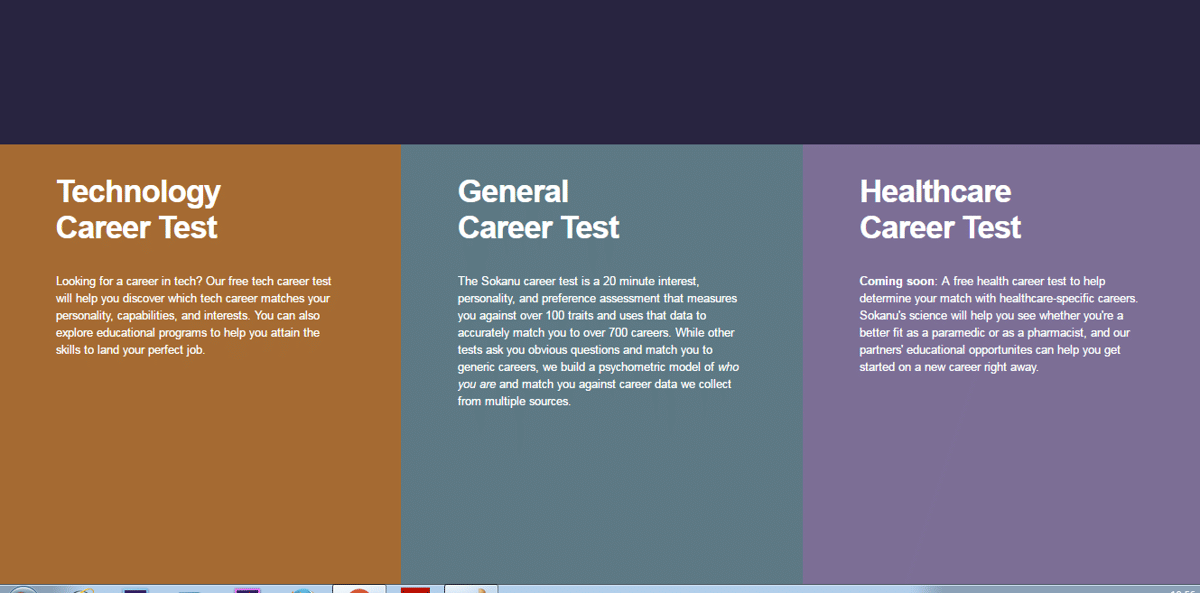Click the 'skills to land your perfect job' line

(x=130, y=350)
